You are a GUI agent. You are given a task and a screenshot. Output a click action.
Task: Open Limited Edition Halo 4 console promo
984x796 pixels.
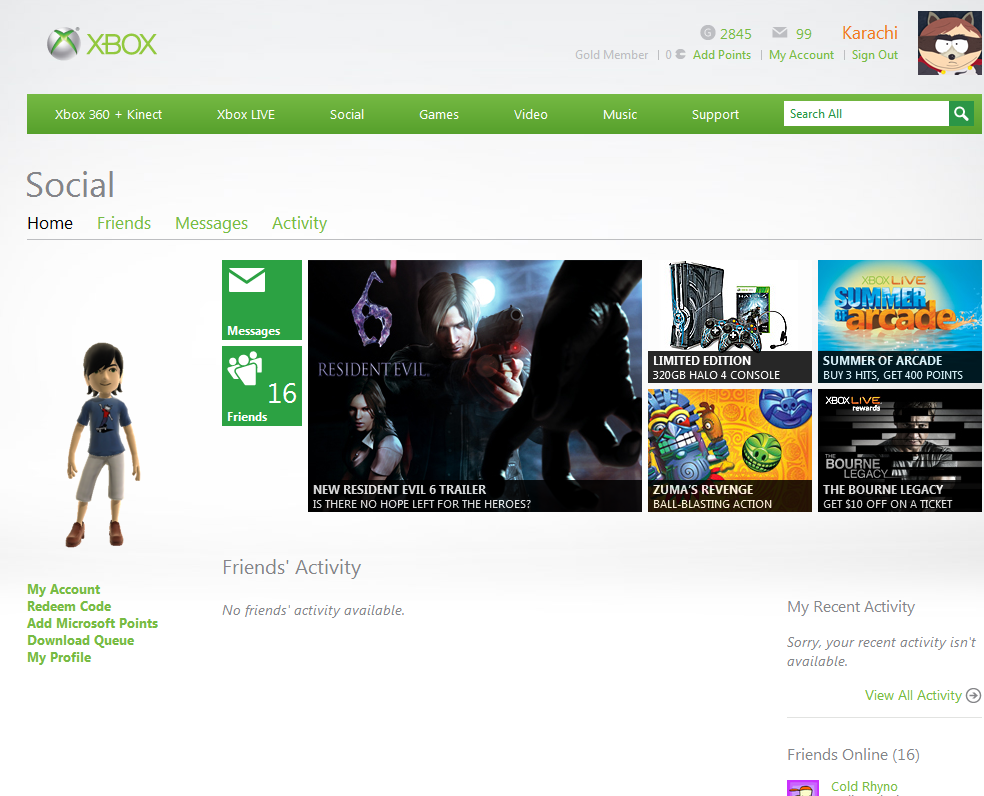tap(730, 321)
